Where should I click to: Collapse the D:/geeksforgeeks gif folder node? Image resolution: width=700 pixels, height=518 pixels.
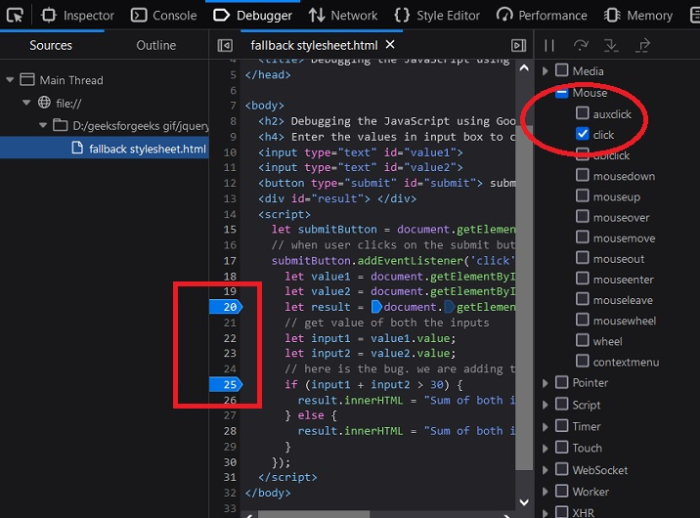click(x=43, y=125)
